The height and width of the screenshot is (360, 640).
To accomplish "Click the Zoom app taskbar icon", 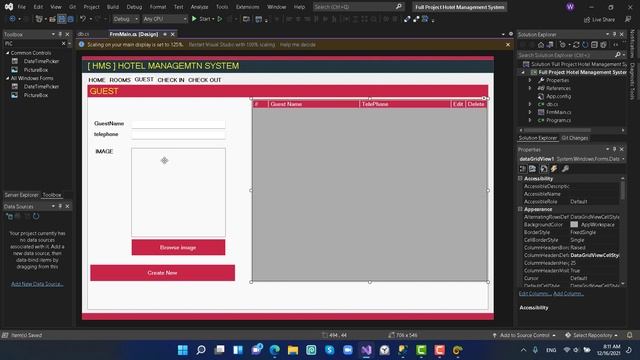I will pyautogui.click(x=348, y=350).
